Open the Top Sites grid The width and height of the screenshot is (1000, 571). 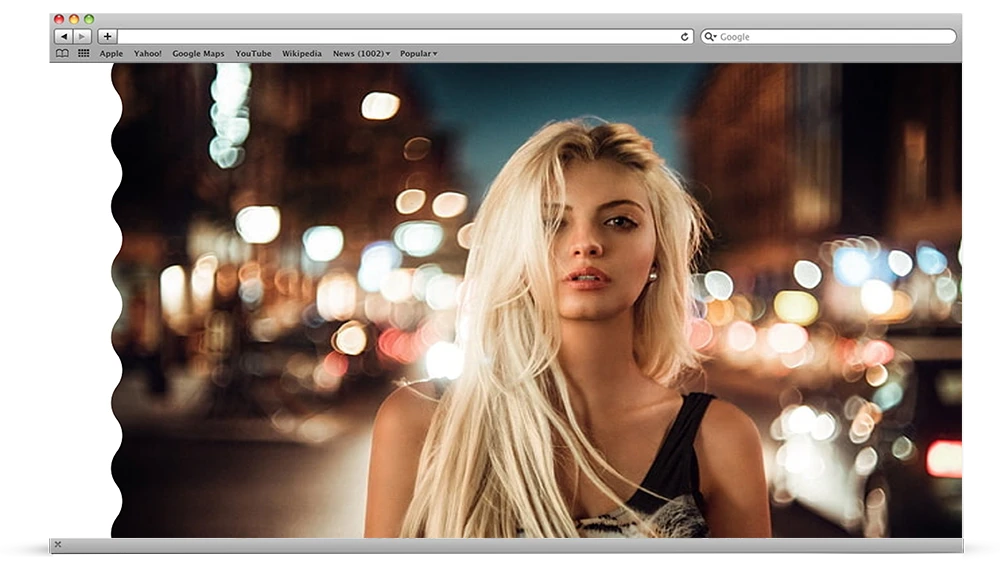[x=83, y=54]
